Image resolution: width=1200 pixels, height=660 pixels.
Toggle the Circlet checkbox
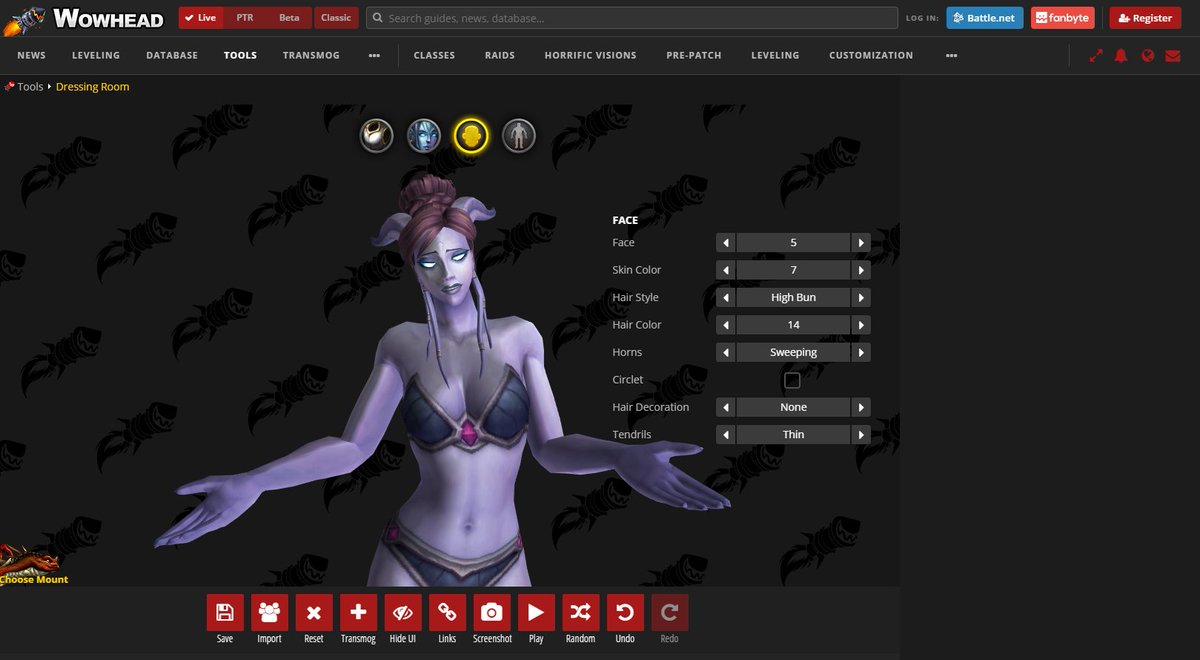tap(792, 380)
